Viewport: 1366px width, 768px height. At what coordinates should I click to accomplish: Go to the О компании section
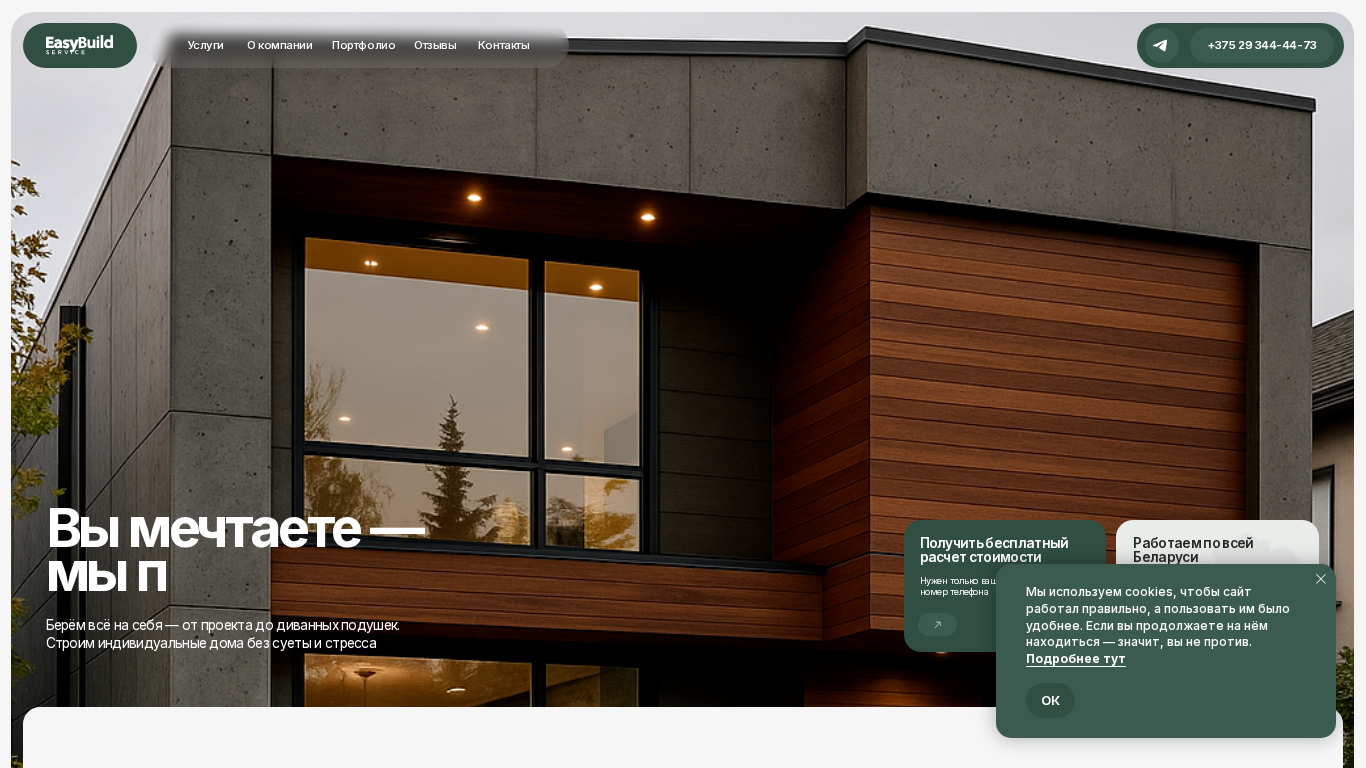point(280,45)
